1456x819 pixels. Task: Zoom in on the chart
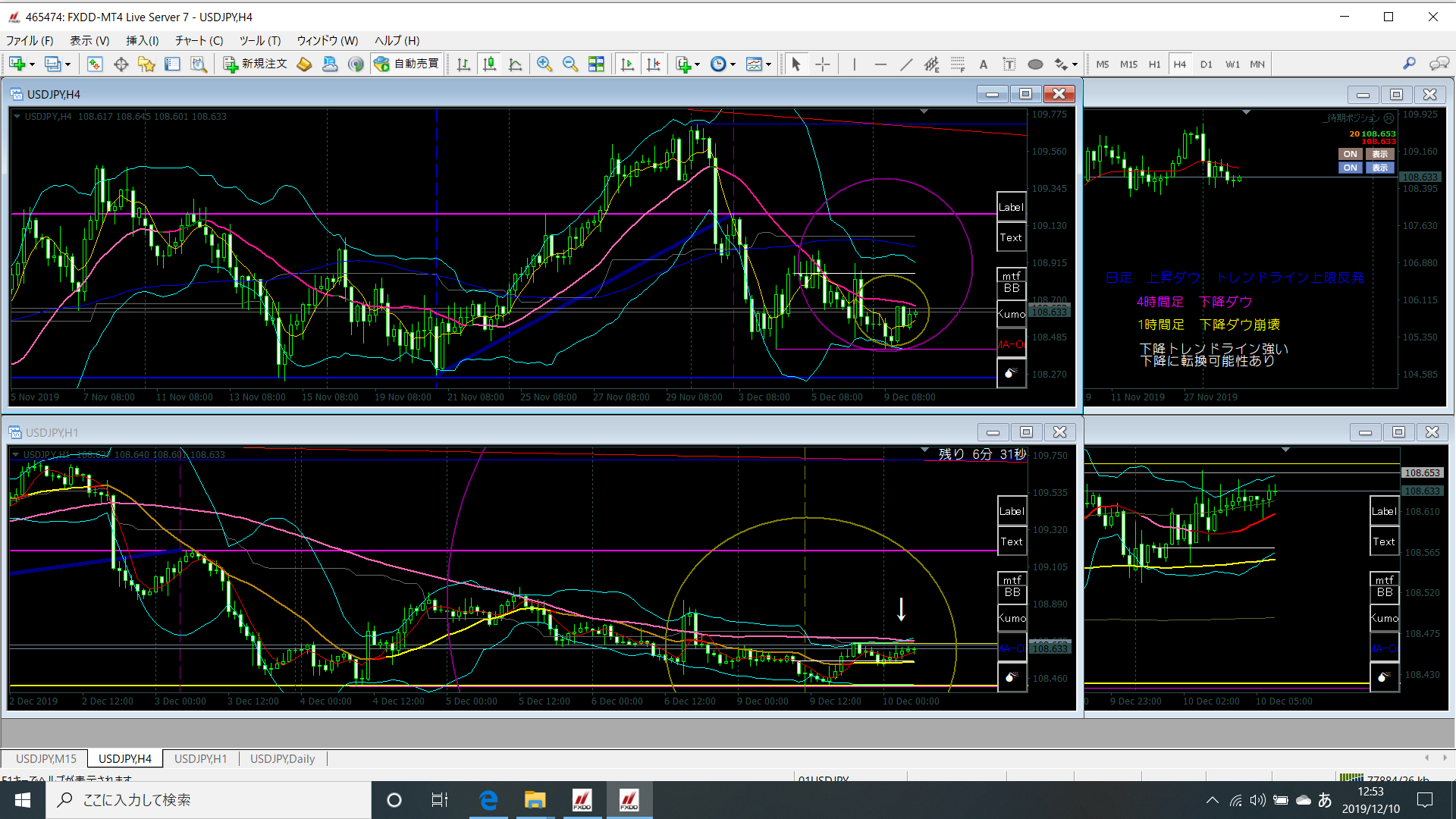point(544,64)
